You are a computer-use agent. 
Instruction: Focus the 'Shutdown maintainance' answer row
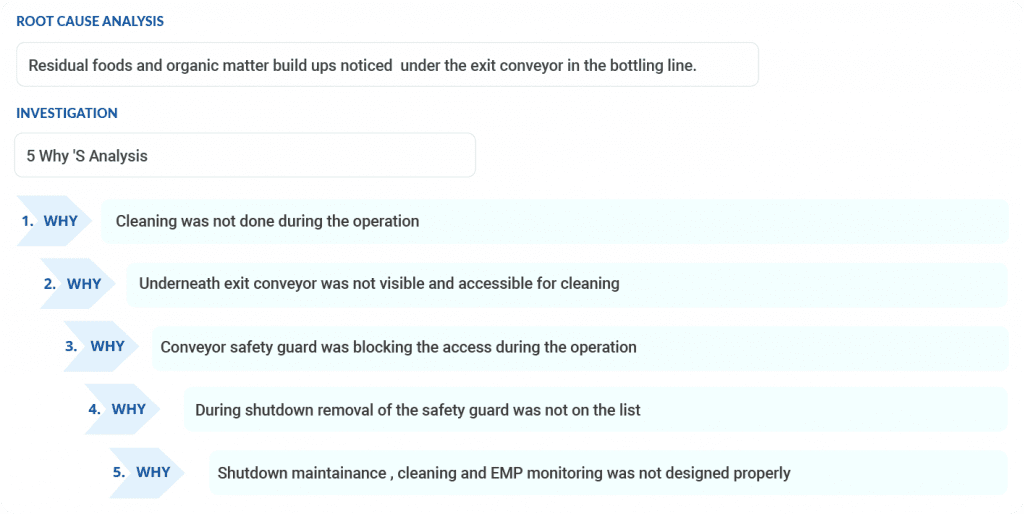point(608,472)
